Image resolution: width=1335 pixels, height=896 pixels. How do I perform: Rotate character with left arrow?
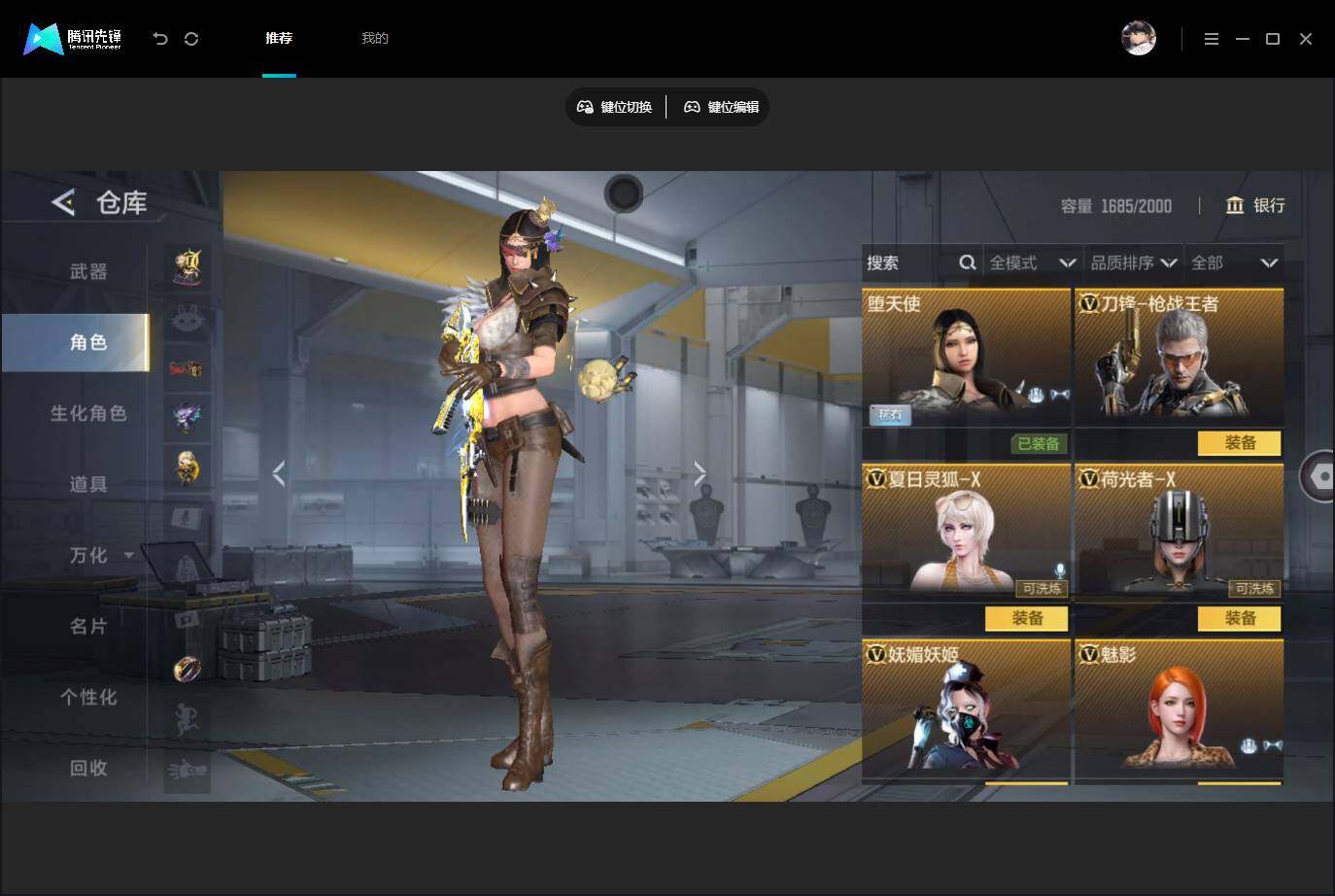tap(279, 473)
